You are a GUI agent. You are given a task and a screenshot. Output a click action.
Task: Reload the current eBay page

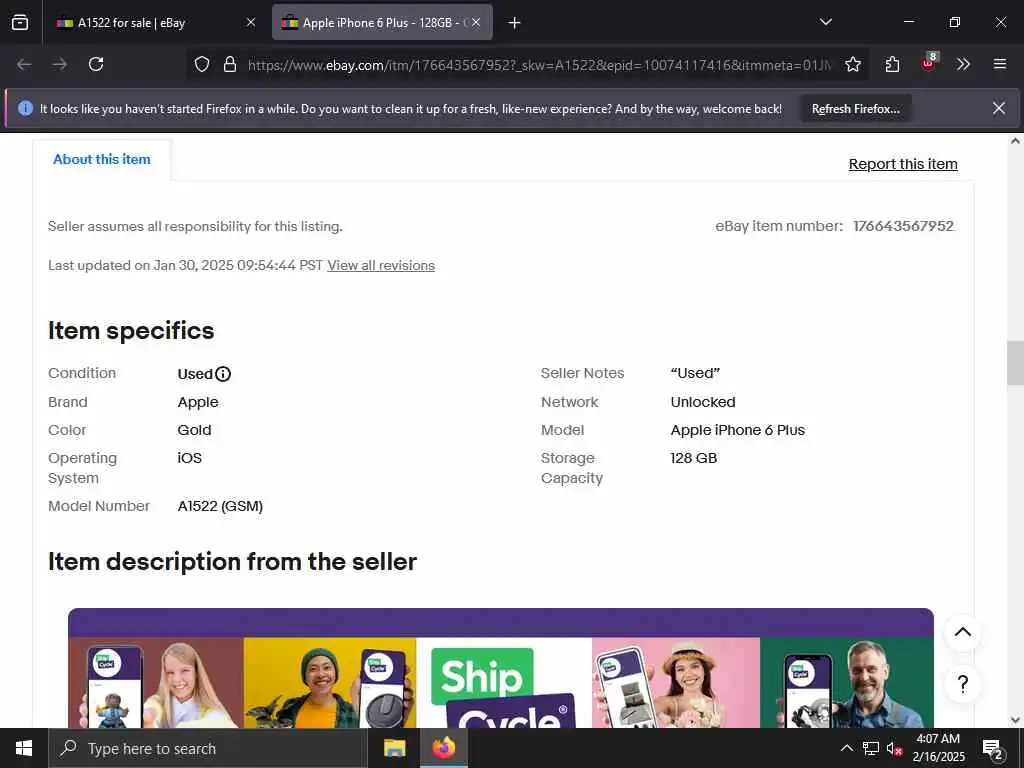pyautogui.click(x=96, y=64)
